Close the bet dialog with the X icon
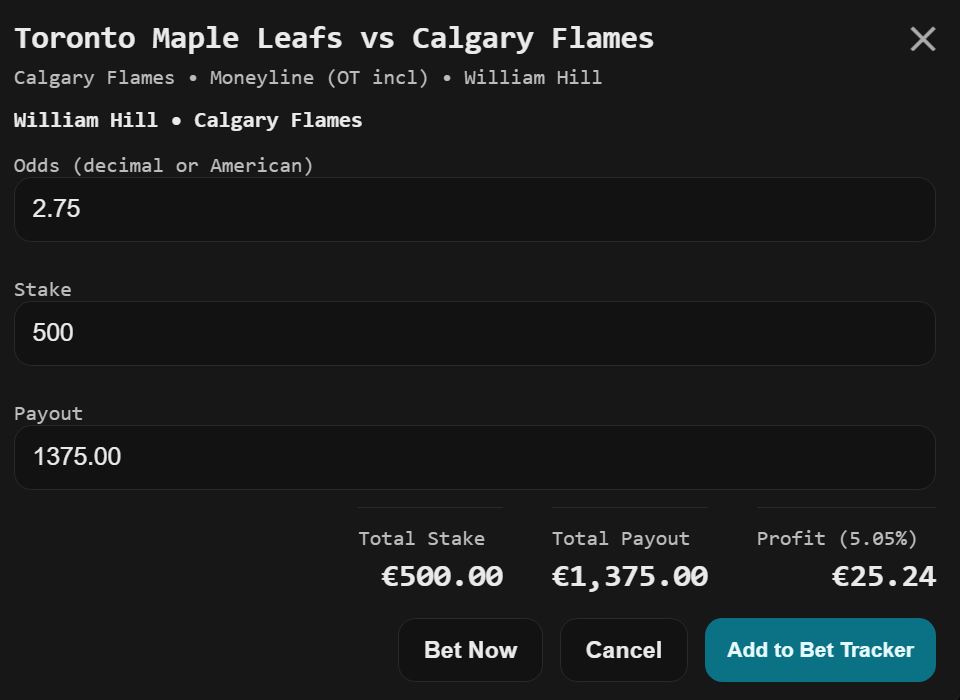Viewport: 960px width, 700px height. coord(922,39)
